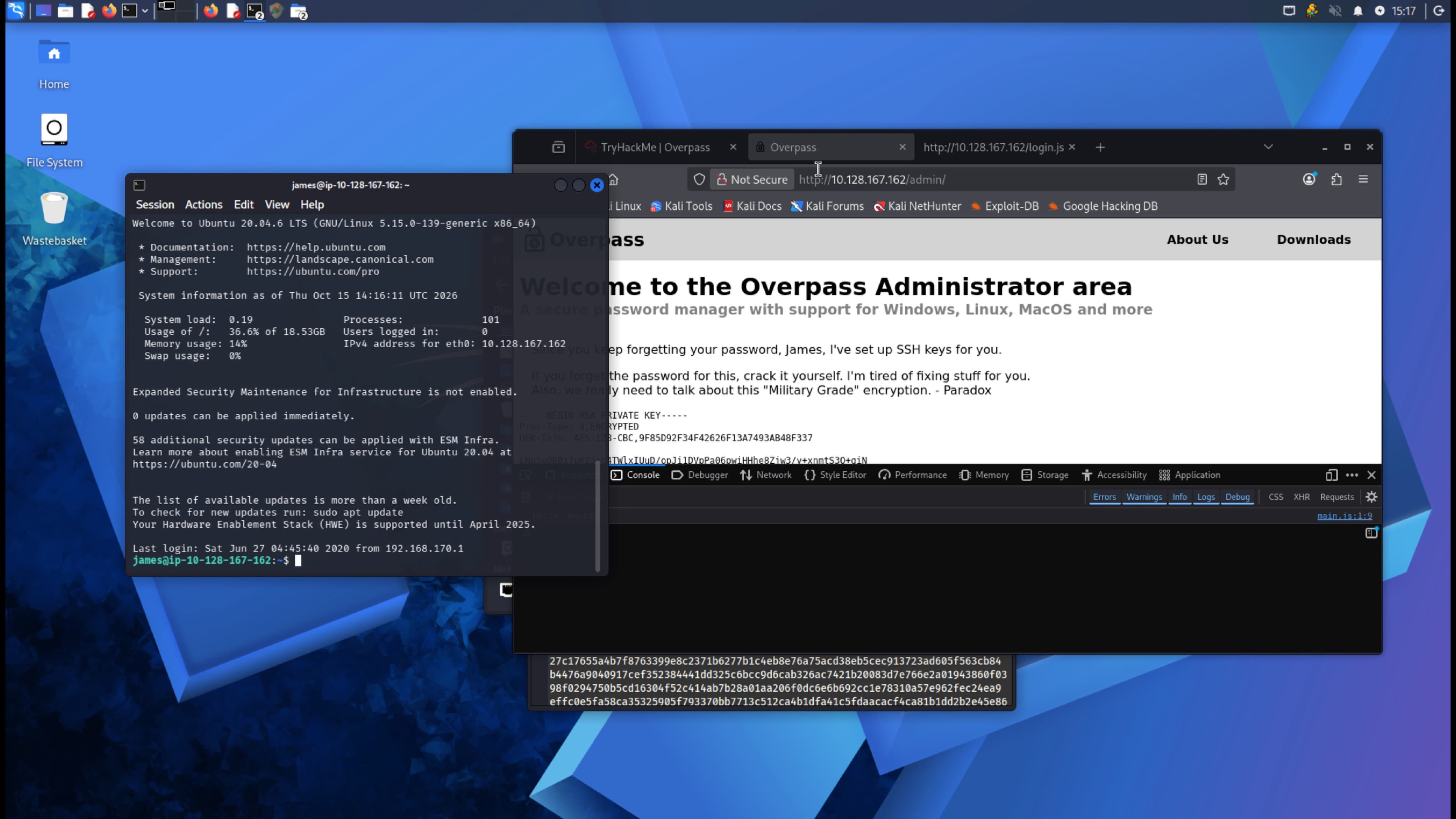1456x819 pixels.
Task: Open the File System desktop icon
Action: (54, 141)
